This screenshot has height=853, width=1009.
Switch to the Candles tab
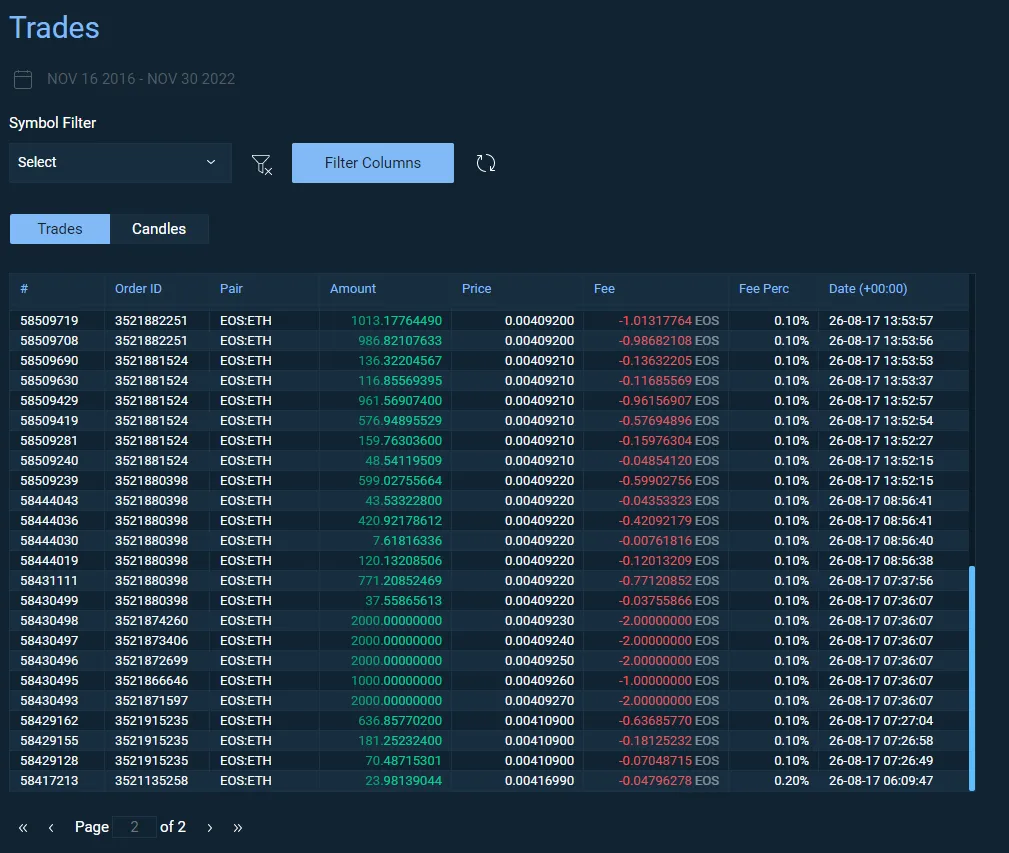(x=159, y=229)
